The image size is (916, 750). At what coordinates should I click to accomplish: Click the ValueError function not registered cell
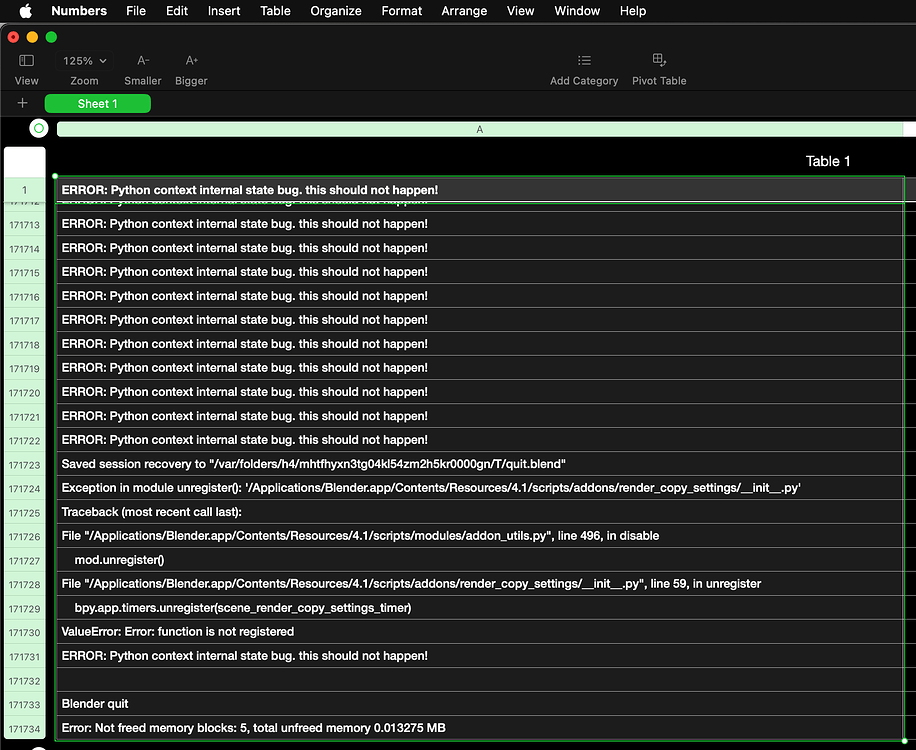(x=480, y=631)
